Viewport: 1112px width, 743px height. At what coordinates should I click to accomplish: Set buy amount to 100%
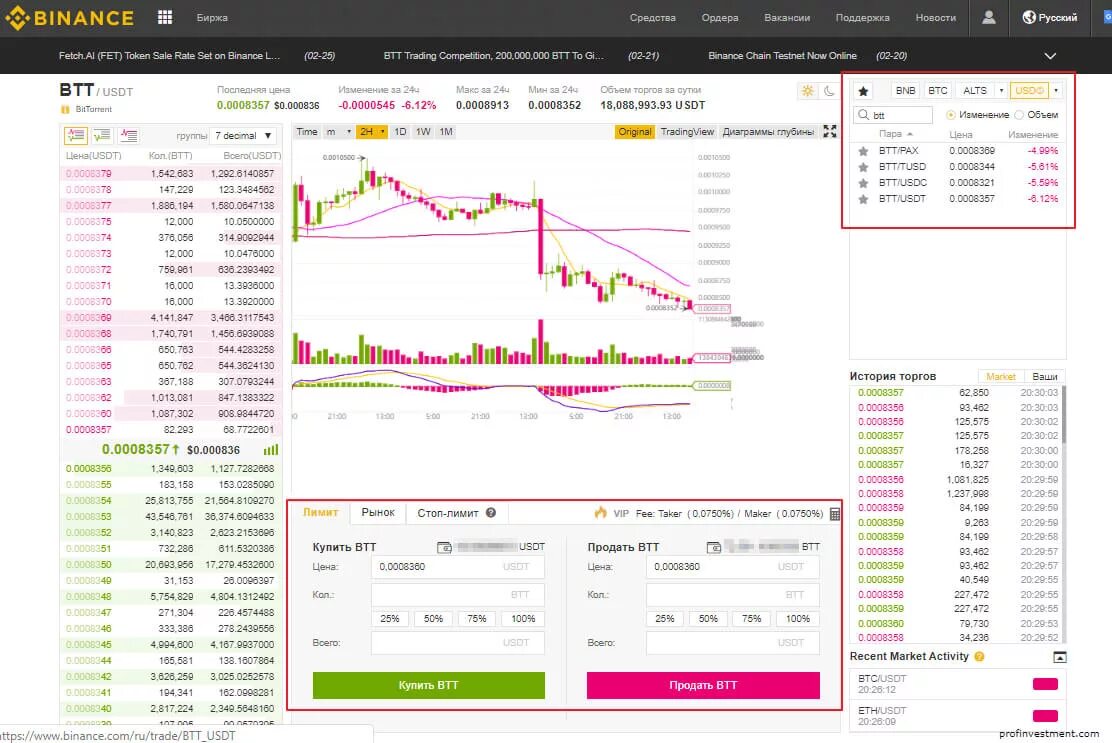point(523,619)
